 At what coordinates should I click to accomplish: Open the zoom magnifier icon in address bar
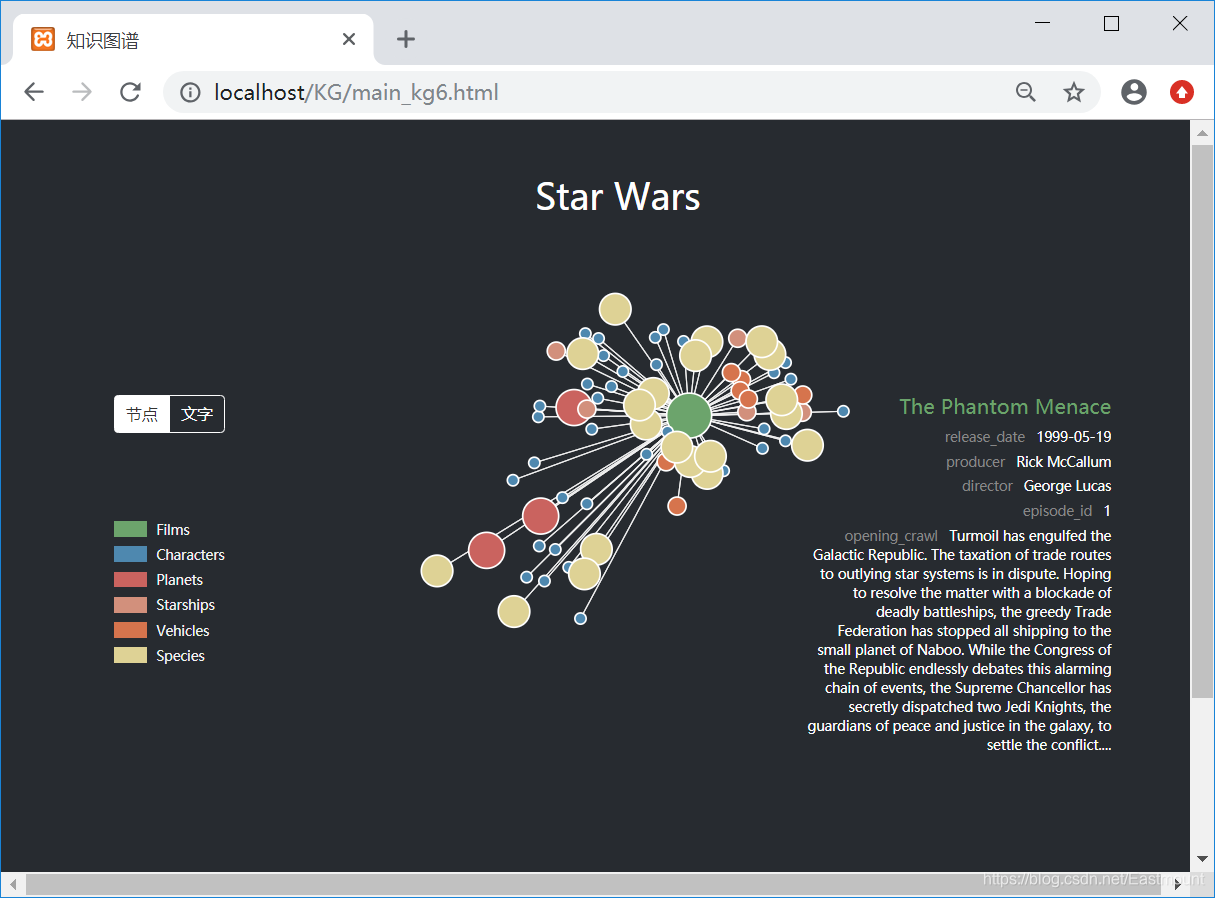click(1026, 93)
